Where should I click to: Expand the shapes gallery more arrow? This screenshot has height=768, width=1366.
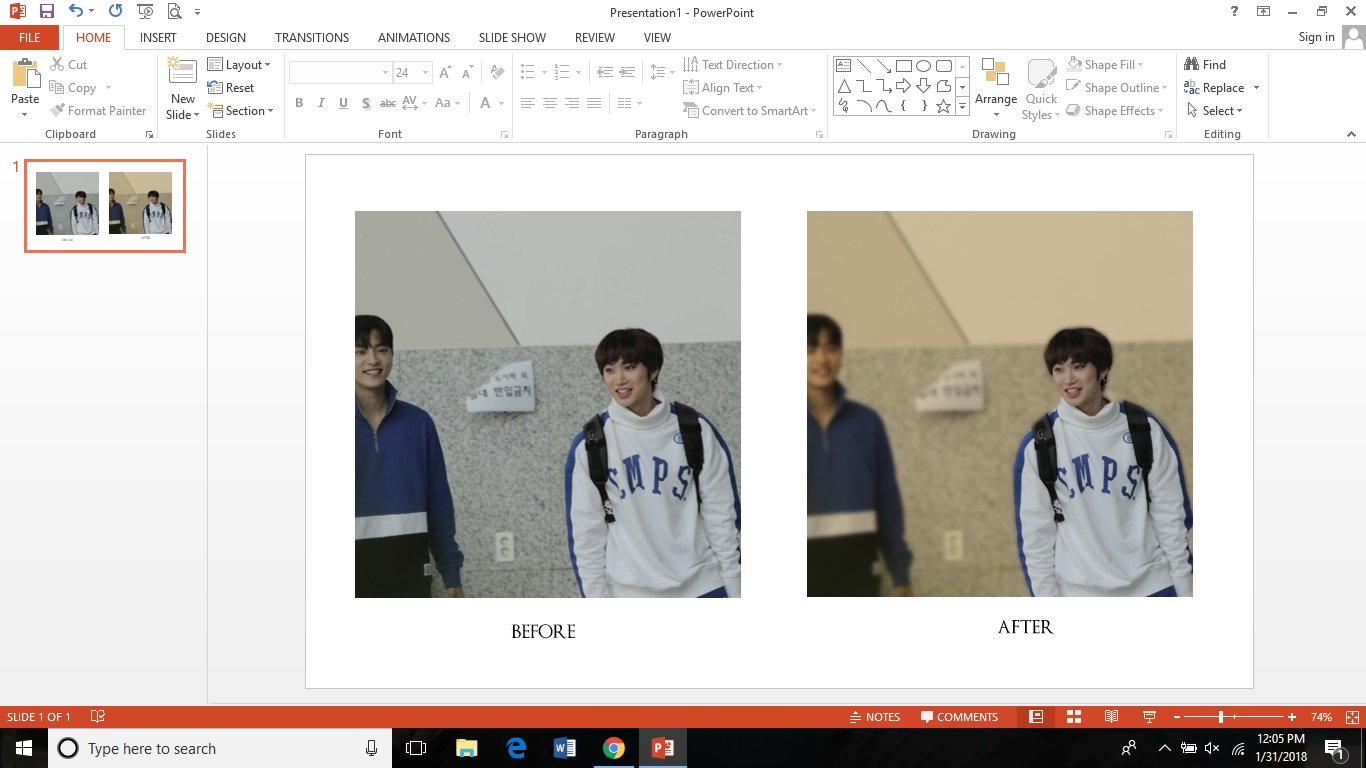pyautogui.click(x=962, y=106)
